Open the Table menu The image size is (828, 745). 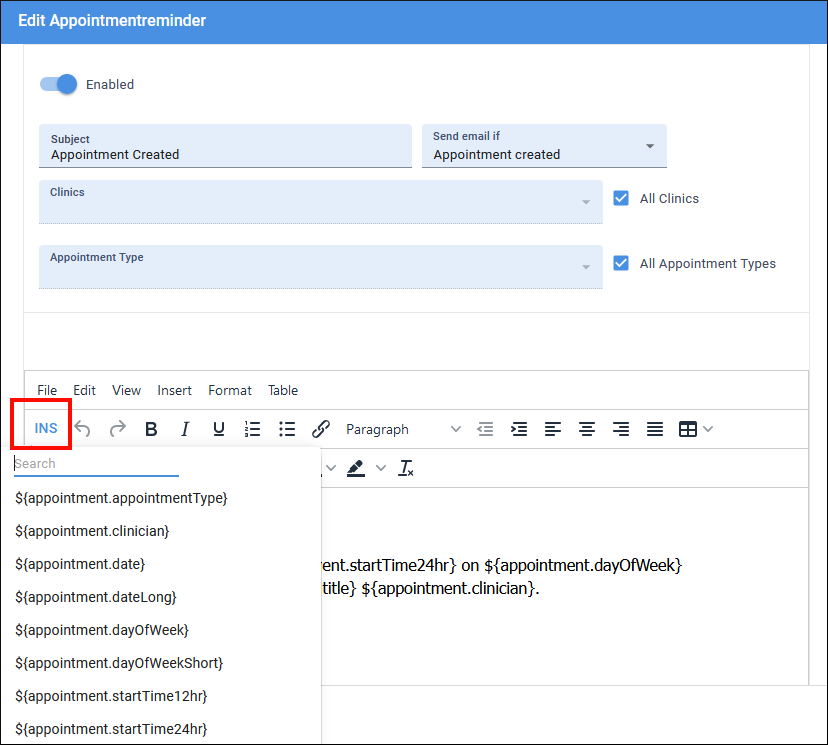pos(282,390)
